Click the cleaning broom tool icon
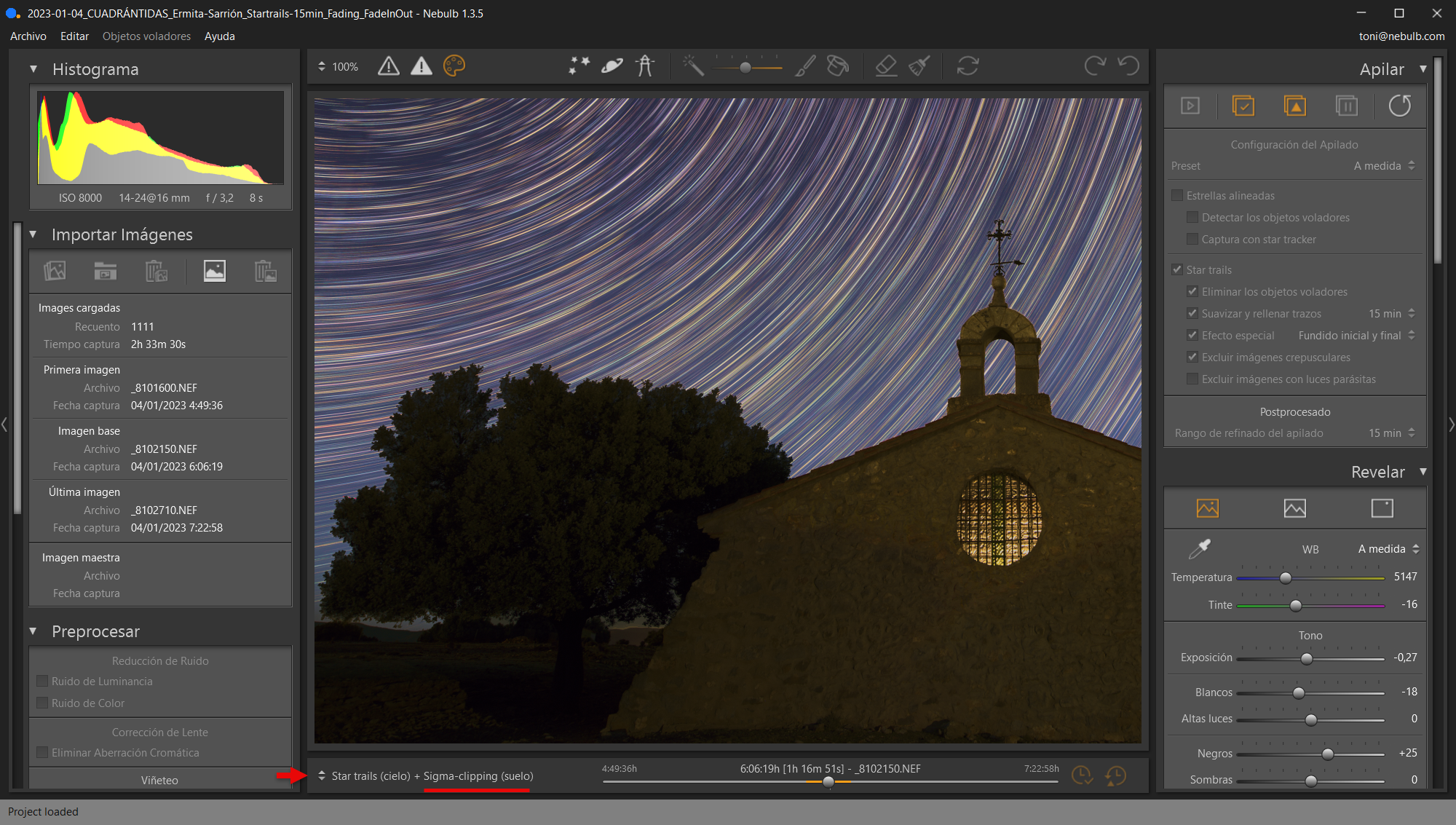The width and height of the screenshot is (1456, 825). 919,66
